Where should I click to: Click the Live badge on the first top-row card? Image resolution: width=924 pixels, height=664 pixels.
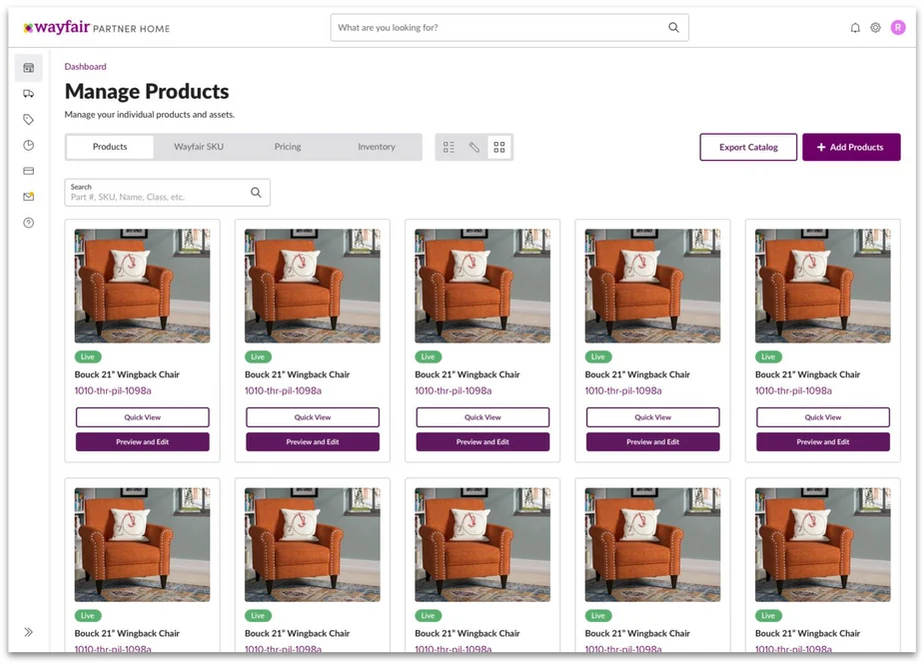point(88,357)
